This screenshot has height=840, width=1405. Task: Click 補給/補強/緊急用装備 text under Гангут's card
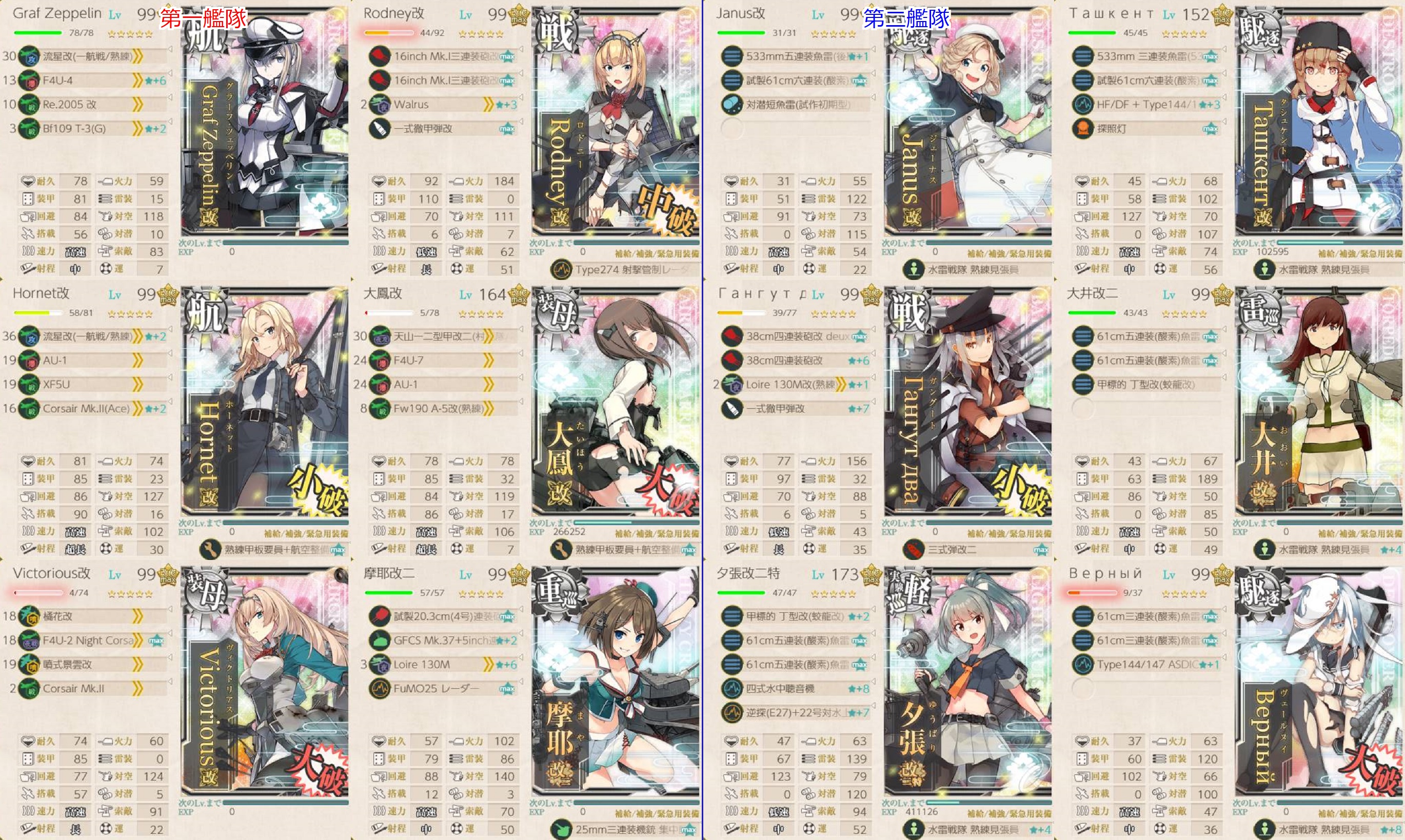(1009, 533)
